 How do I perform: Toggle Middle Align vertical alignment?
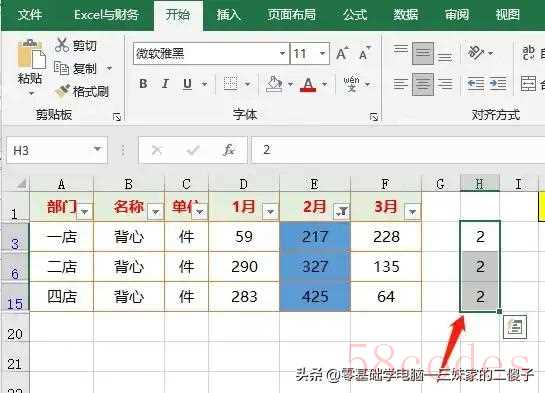pos(423,53)
